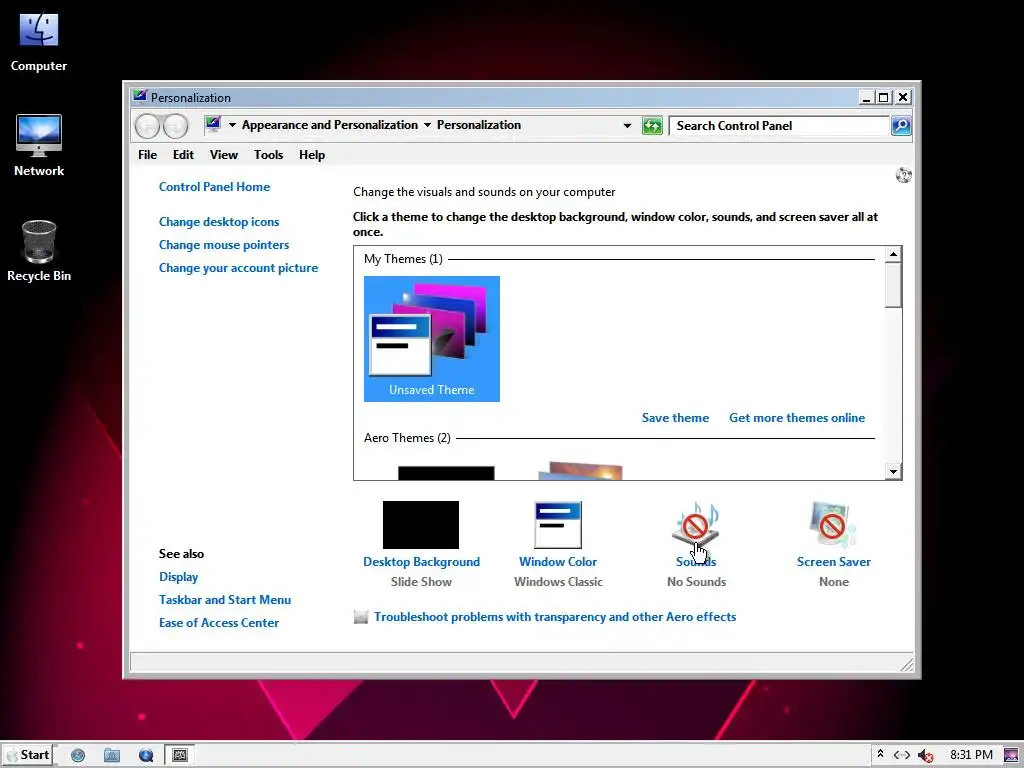Click Appearance and Personalization breadcrumb
This screenshot has width=1024, height=768.
(x=330, y=125)
